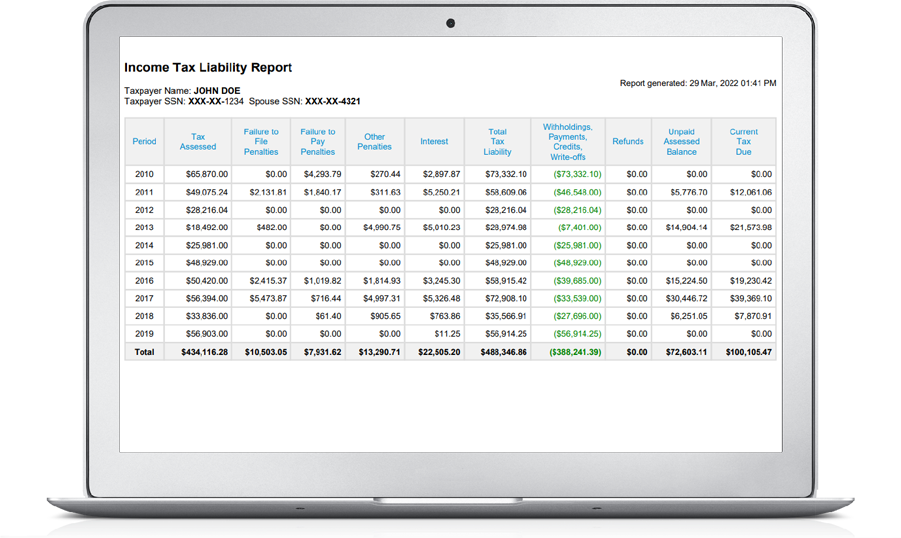Select failure to file value $482.00
Screen dimensions: 901x538
click(272, 228)
